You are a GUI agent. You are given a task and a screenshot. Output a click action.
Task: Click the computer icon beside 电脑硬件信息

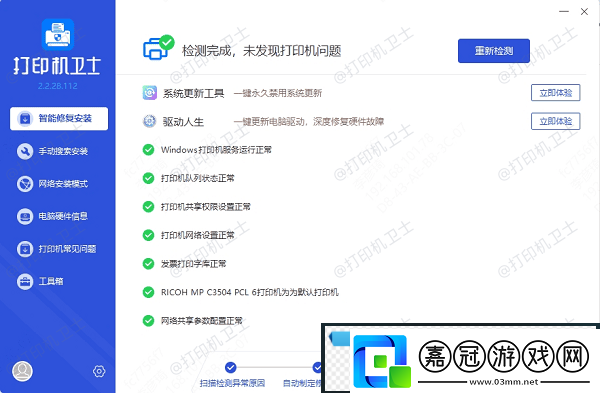(x=25, y=217)
